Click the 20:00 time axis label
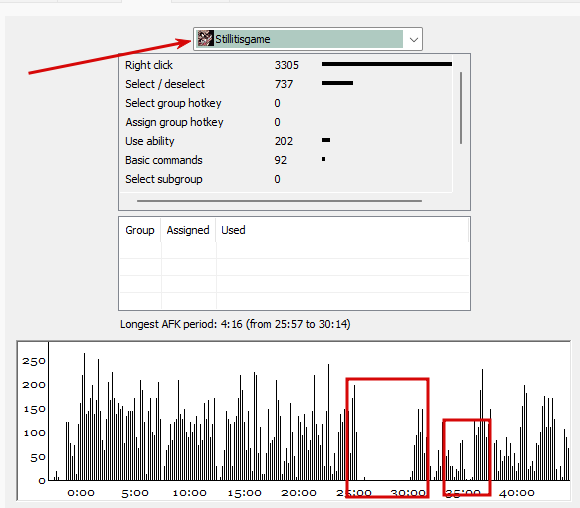 pos(299,493)
